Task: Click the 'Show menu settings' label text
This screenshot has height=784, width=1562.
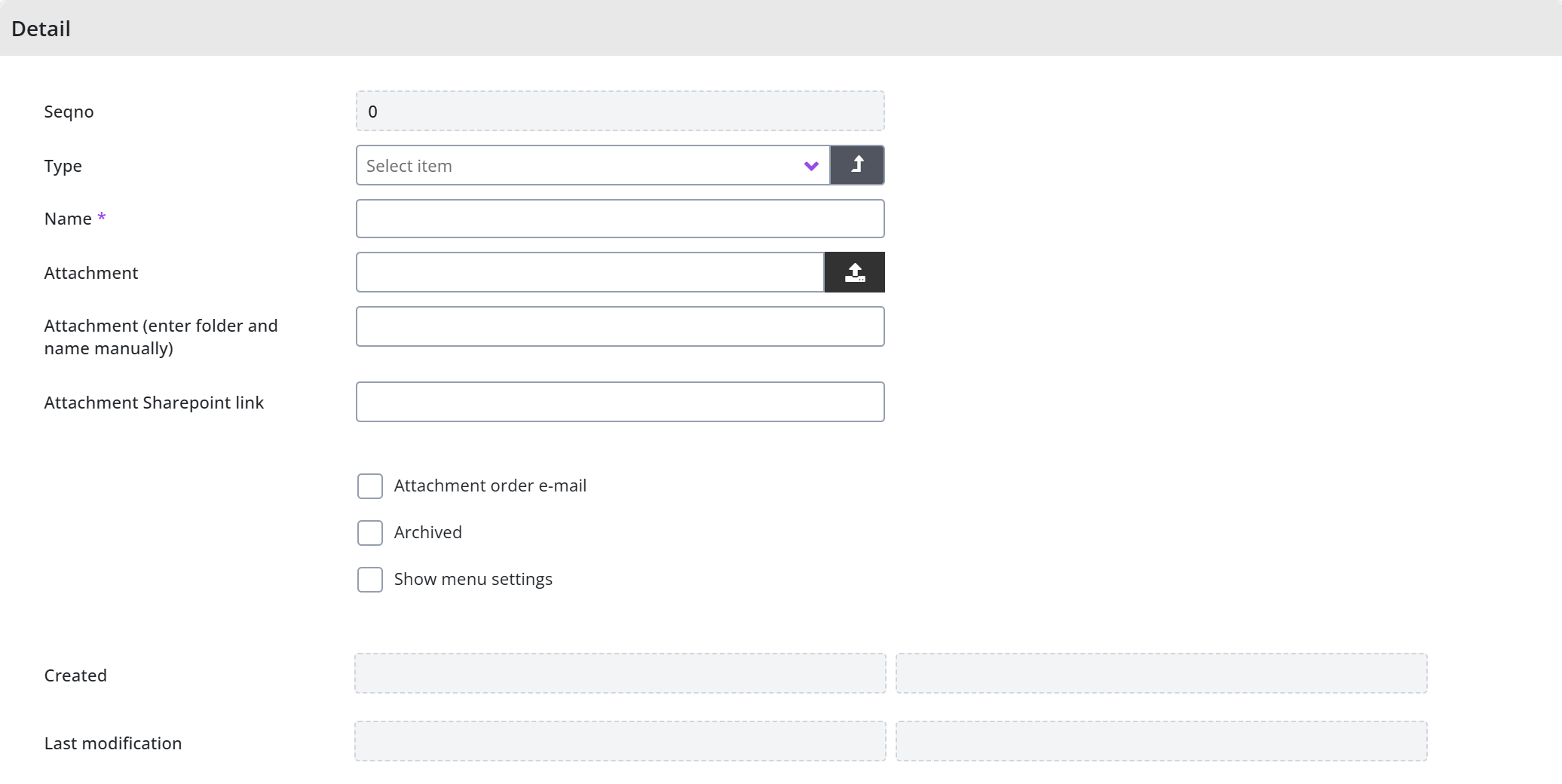Action: (x=473, y=579)
